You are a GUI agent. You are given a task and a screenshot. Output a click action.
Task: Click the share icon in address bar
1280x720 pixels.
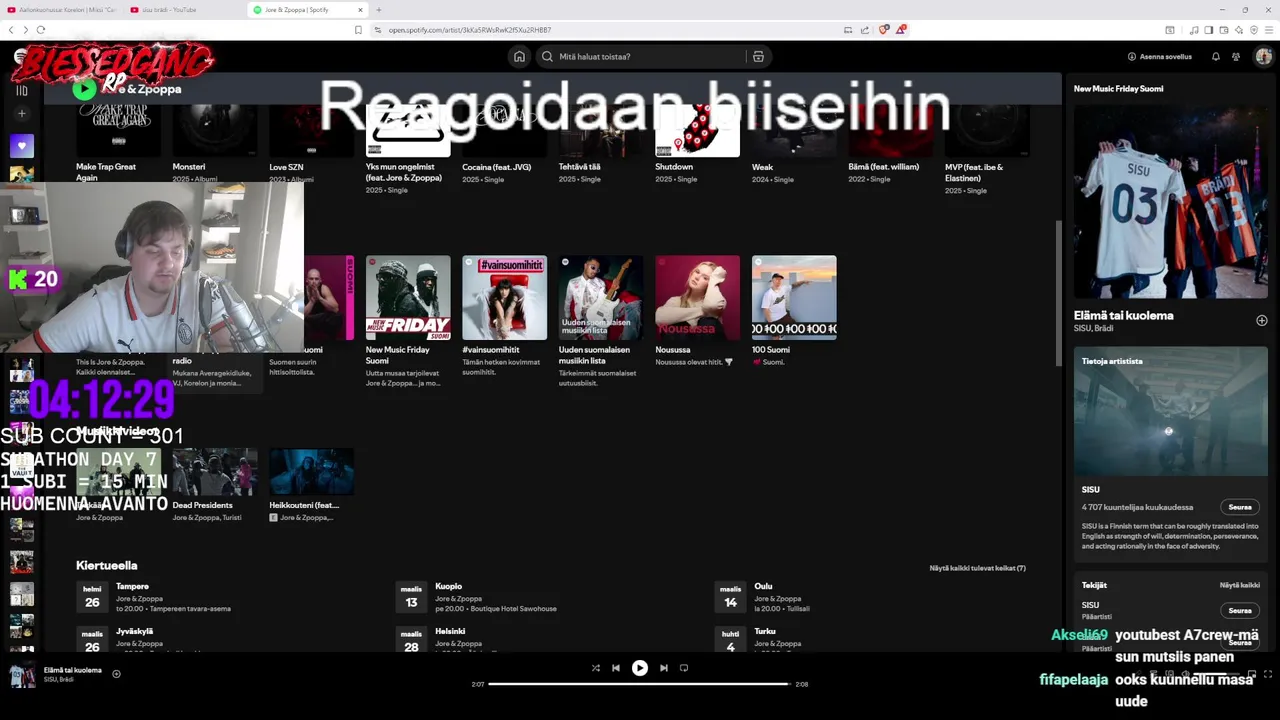[x=865, y=30]
